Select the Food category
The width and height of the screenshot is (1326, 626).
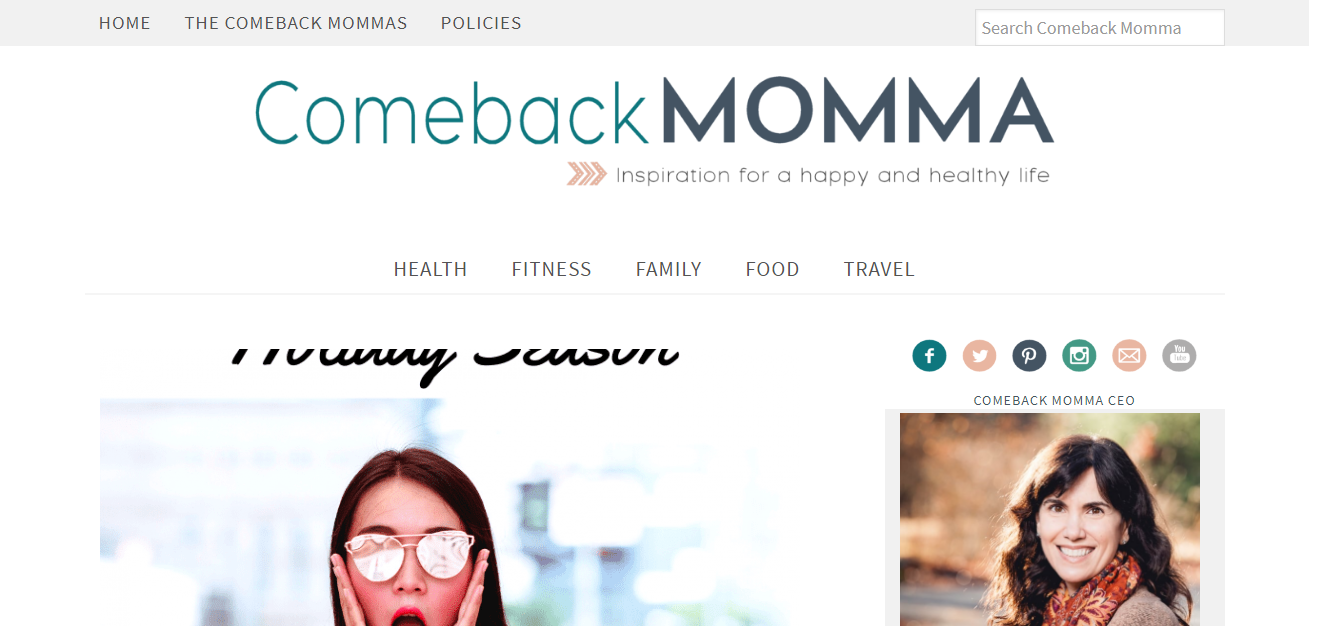(772, 269)
